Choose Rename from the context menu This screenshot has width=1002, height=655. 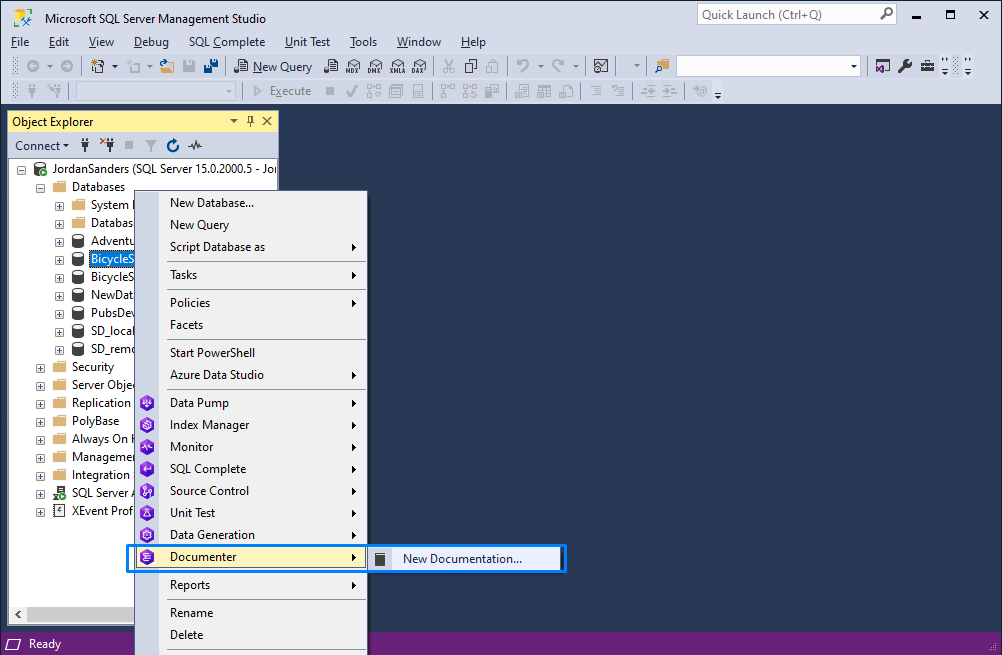point(251,613)
